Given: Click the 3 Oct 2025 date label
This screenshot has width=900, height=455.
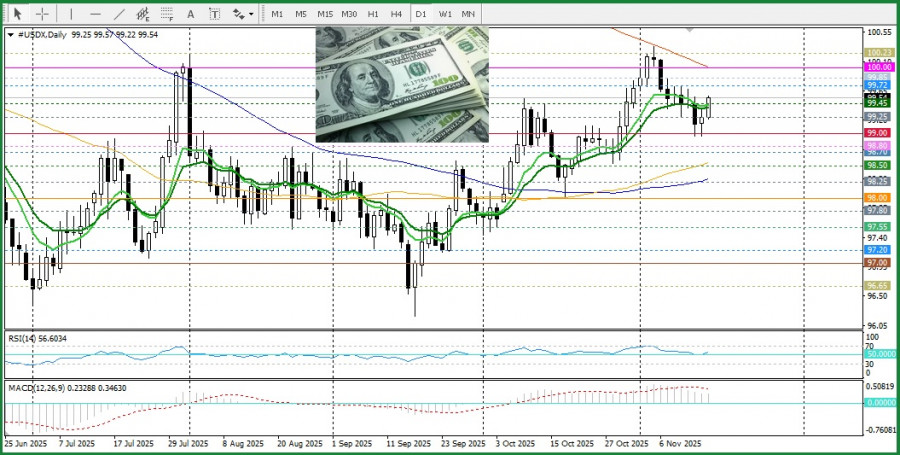Looking at the screenshot, I should pyautogui.click(x=516, y=445).
